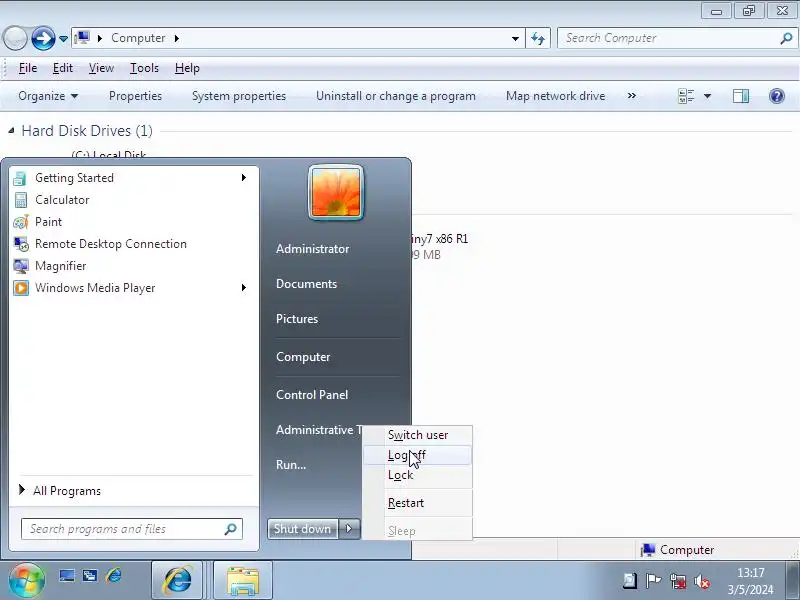Open small Internet Explorer quick launch icon
Viewport: 800px width, 600px height.
(113, 577)
